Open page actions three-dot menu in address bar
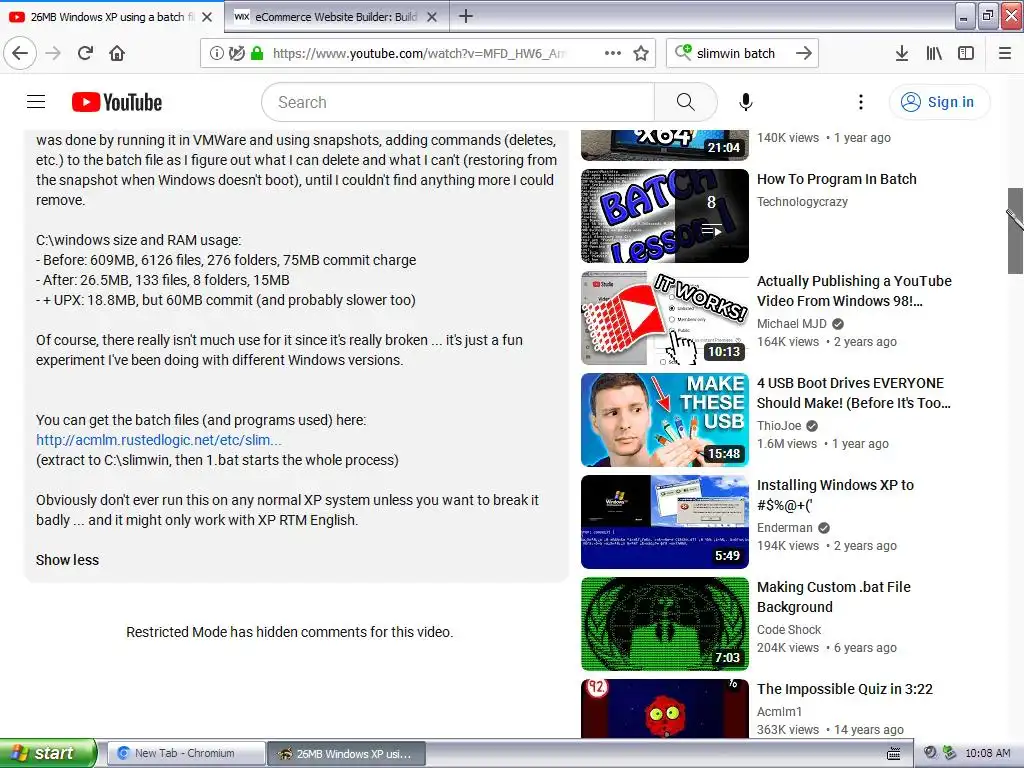 613,53
